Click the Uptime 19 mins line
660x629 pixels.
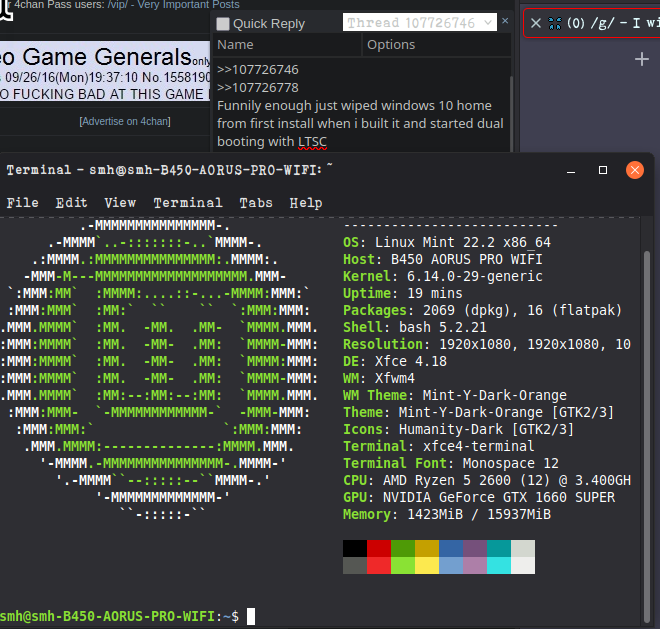tap(403, 293)
